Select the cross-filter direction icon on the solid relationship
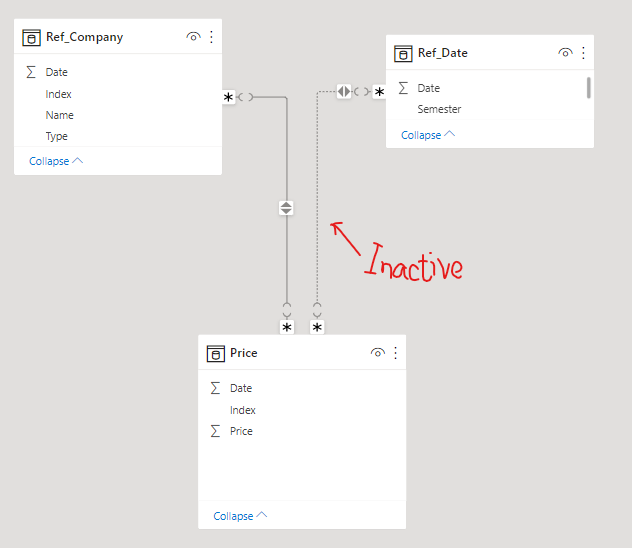Screen dimensions: 632x548 click(286, 208)
